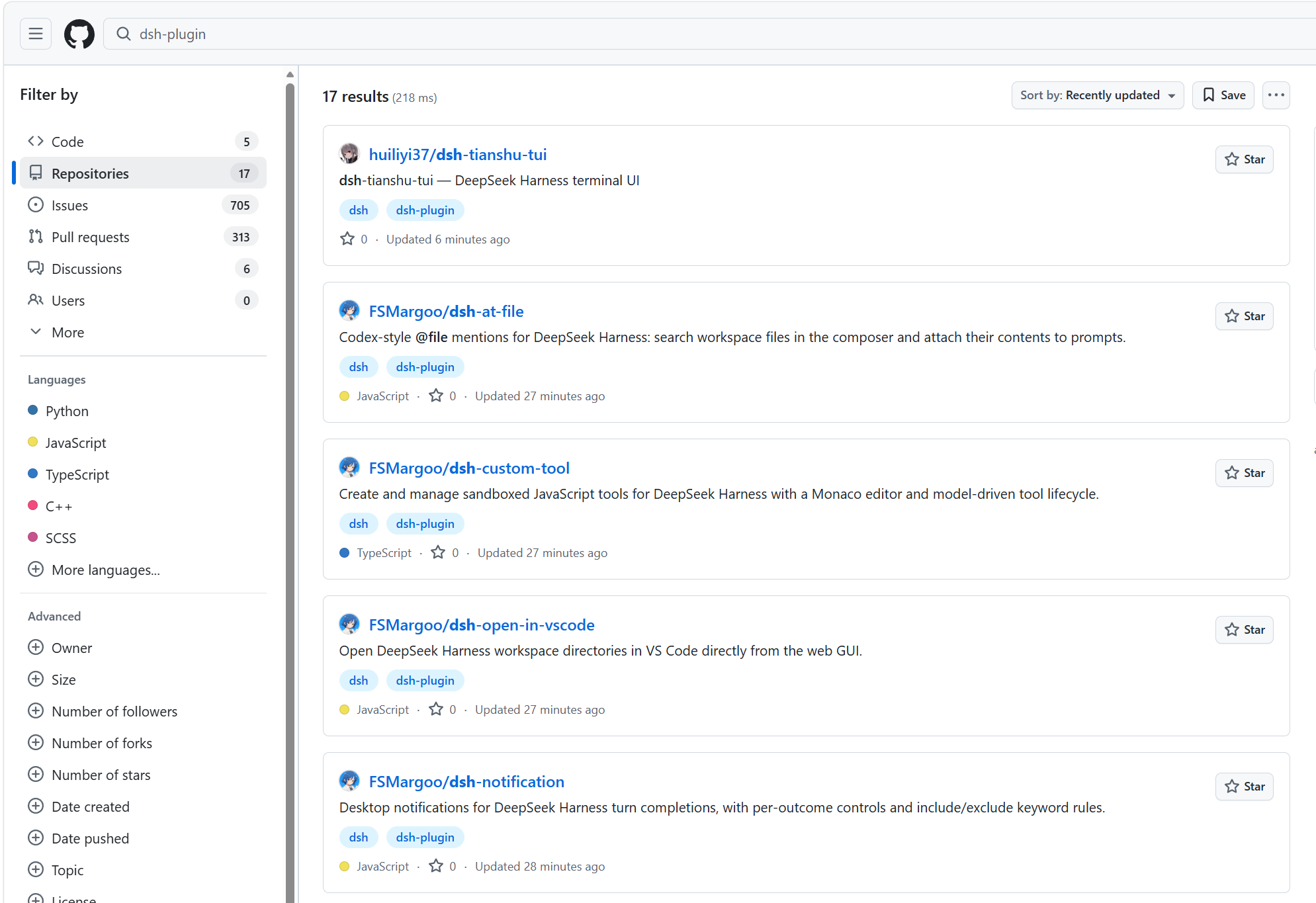Save this search
The width and height of the screenshot is (1316, 903).
[1223, 95]
